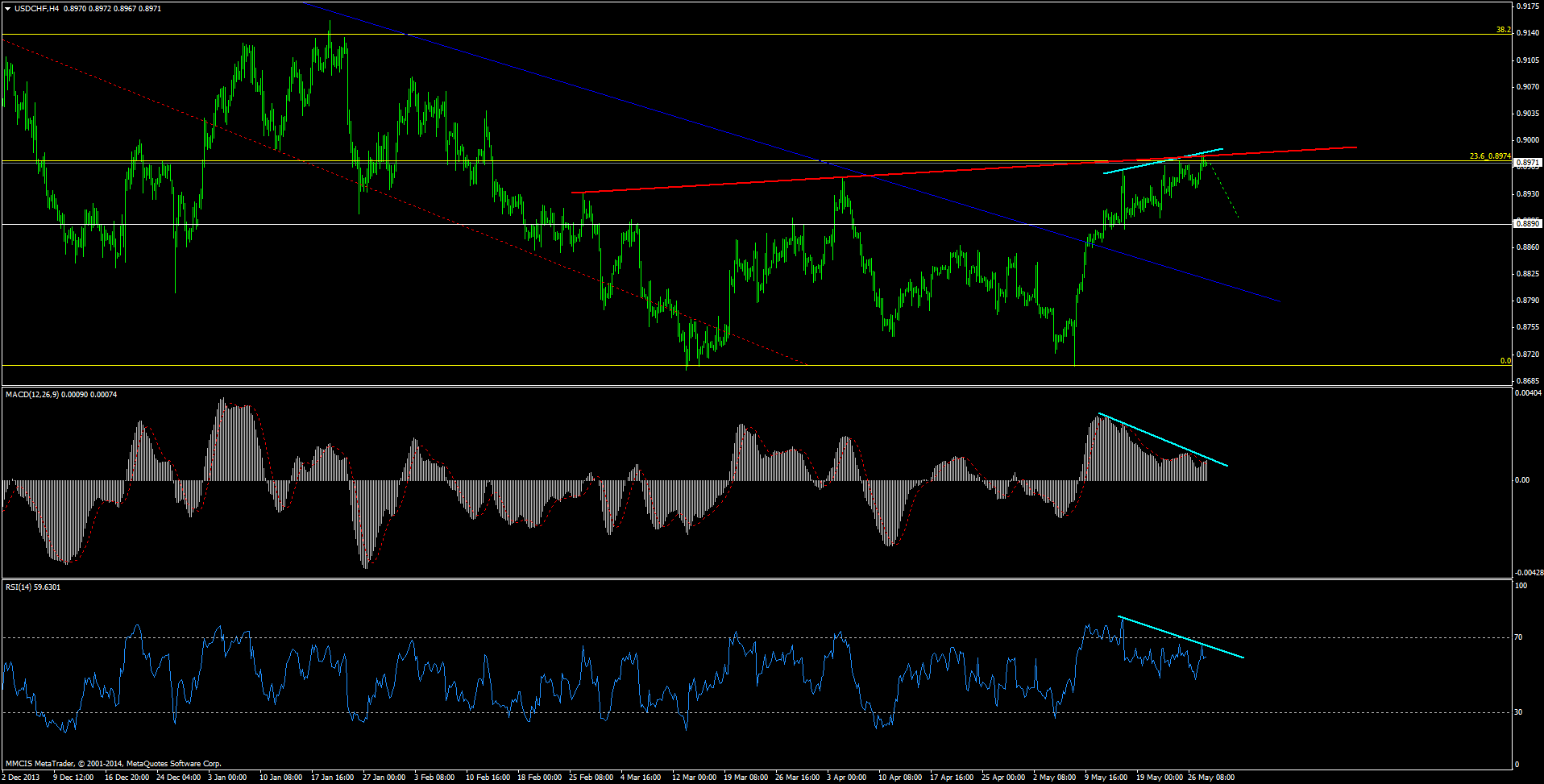Click the 9 May 16:00 time label
The height and width of the screenshot is (784, 1544).
point(1106,778)
